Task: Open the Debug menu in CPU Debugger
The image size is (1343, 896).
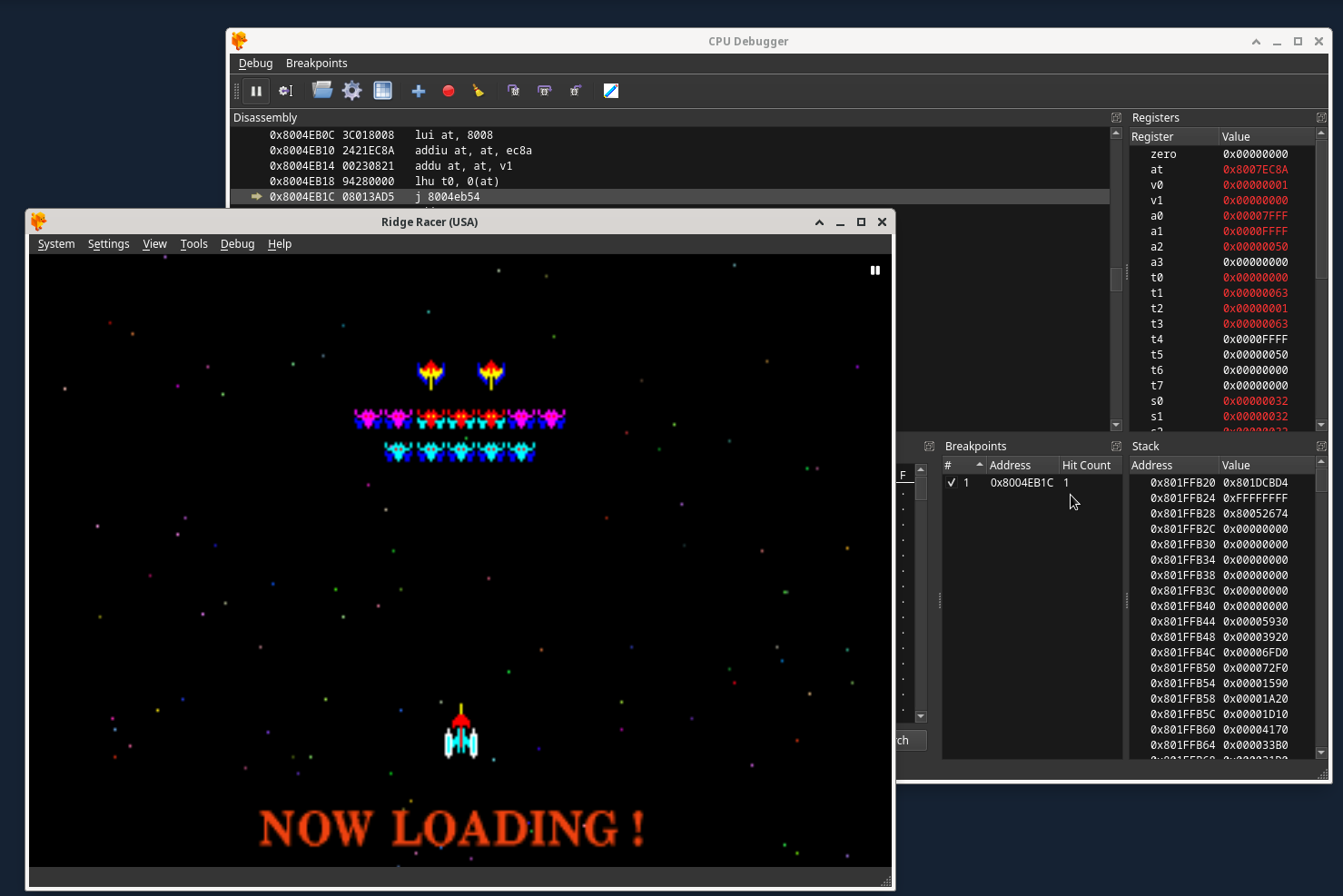Action: coord(255,64)
